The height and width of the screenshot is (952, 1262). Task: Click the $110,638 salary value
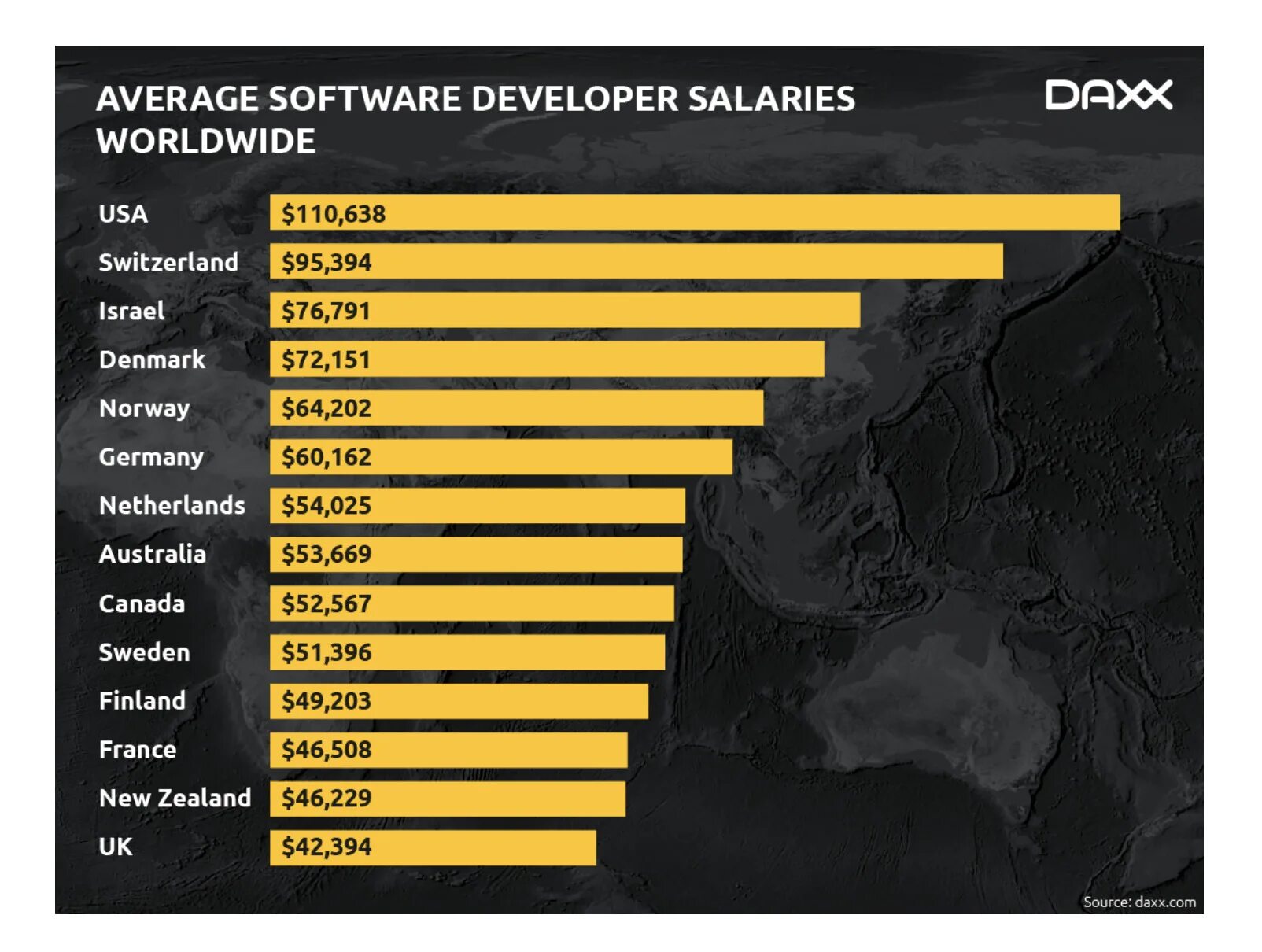334,214
